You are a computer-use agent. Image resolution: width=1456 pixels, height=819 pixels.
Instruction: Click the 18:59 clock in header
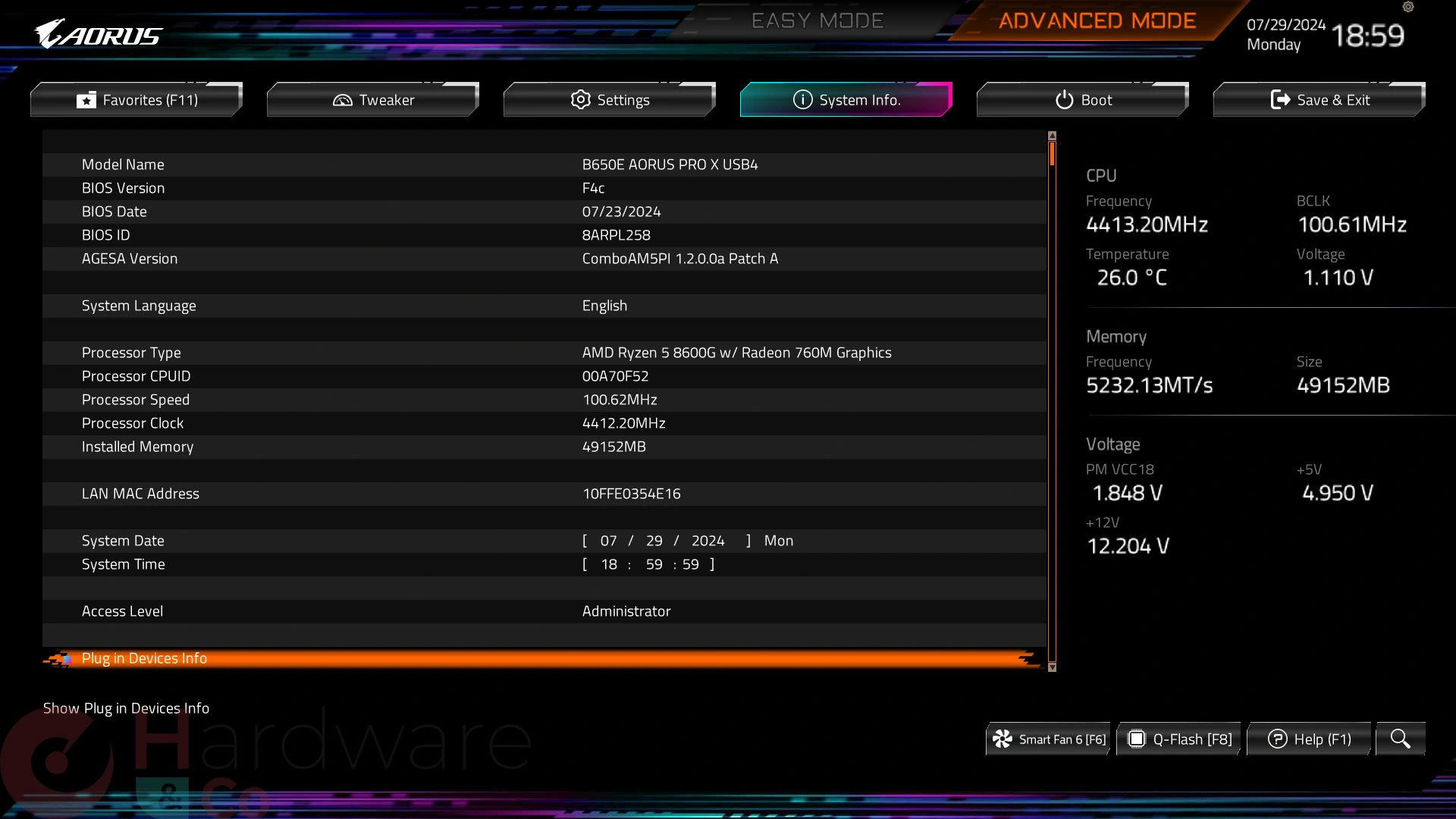click(1367, 36)
